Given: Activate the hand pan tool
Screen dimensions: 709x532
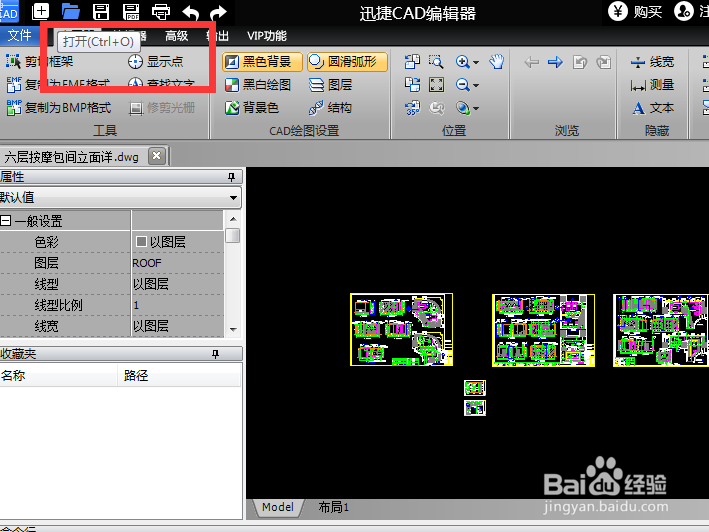Looking at the screenshot, I should (x=496, y=61).
